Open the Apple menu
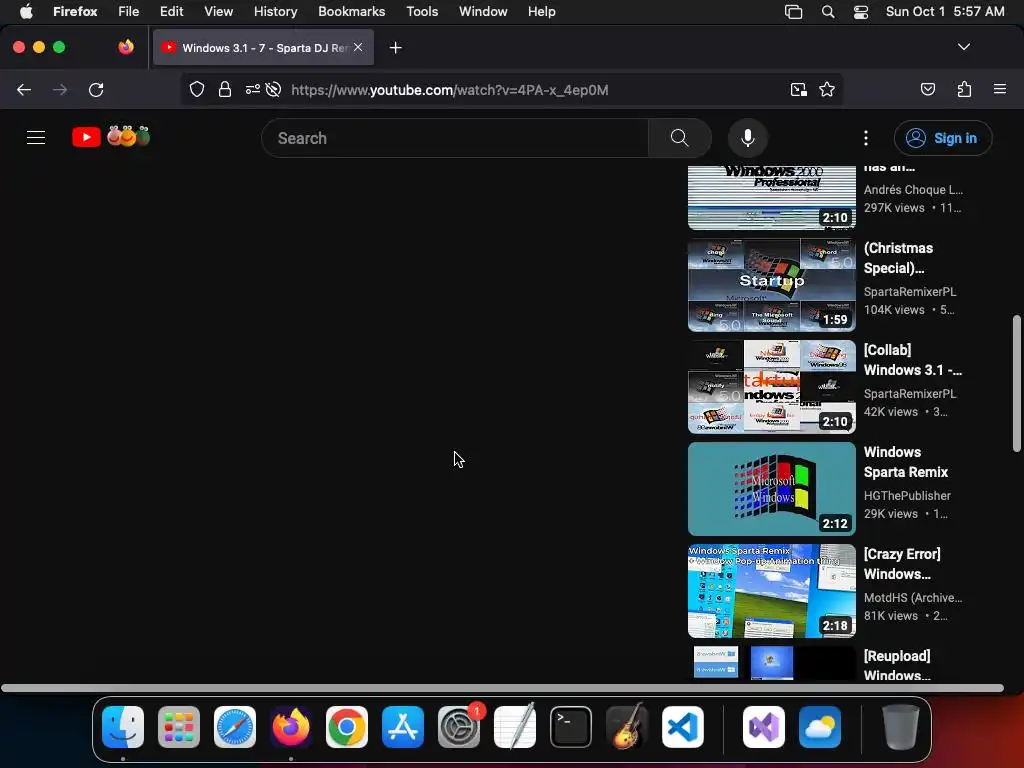The image size is (1024, 768). [26, 11]
